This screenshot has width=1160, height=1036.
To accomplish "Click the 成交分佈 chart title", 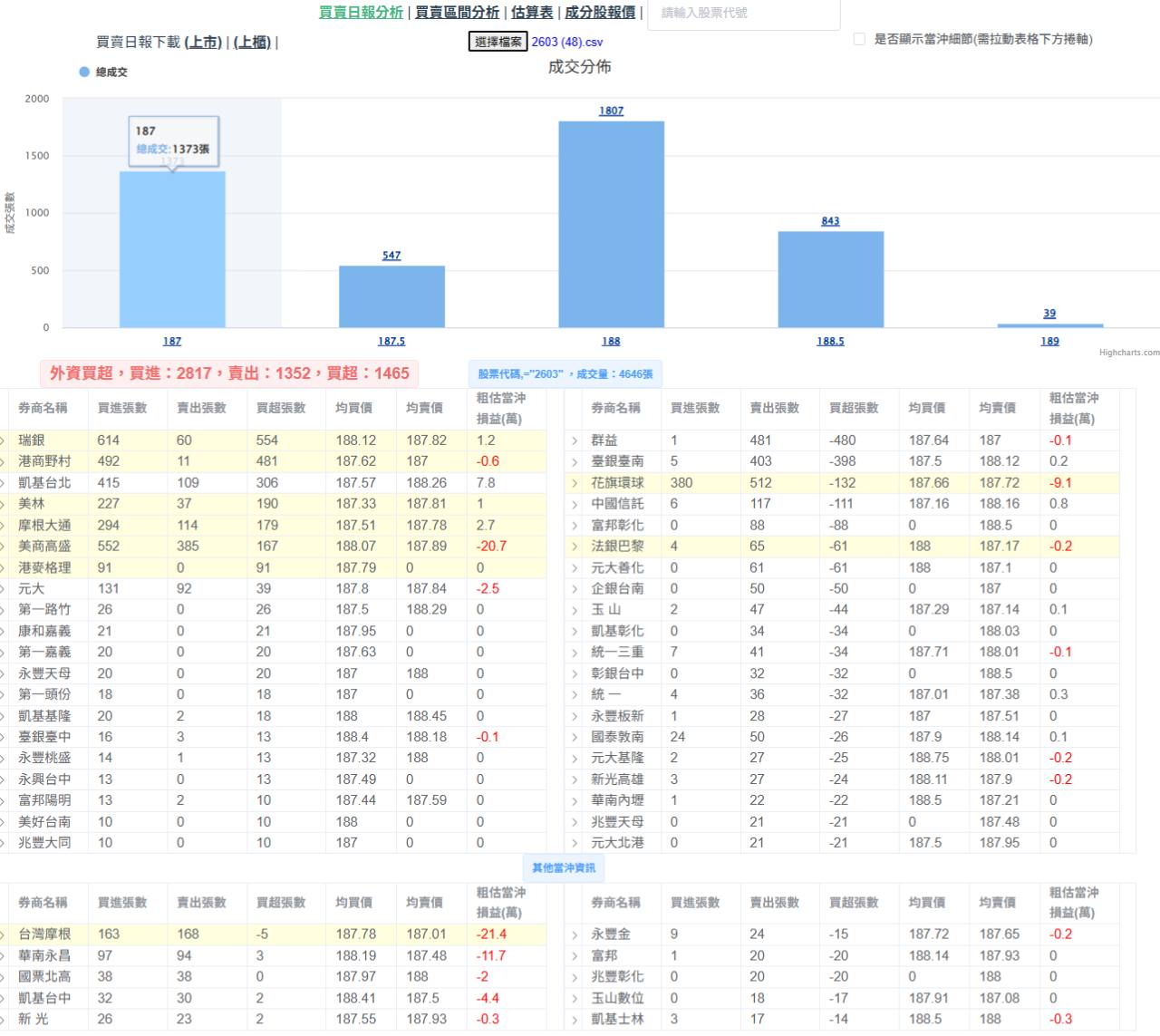I will tap(579, 67).
